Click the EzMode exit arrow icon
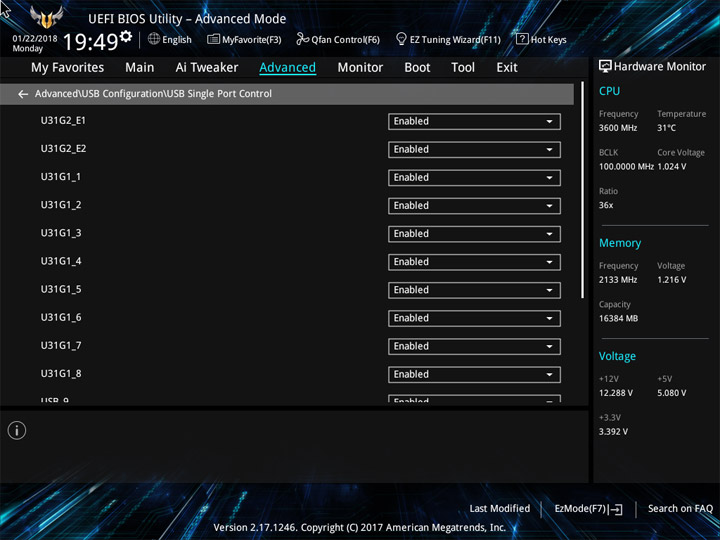Image resolution: width=720 pixels, height=540 pixels. tap(617, 509)
